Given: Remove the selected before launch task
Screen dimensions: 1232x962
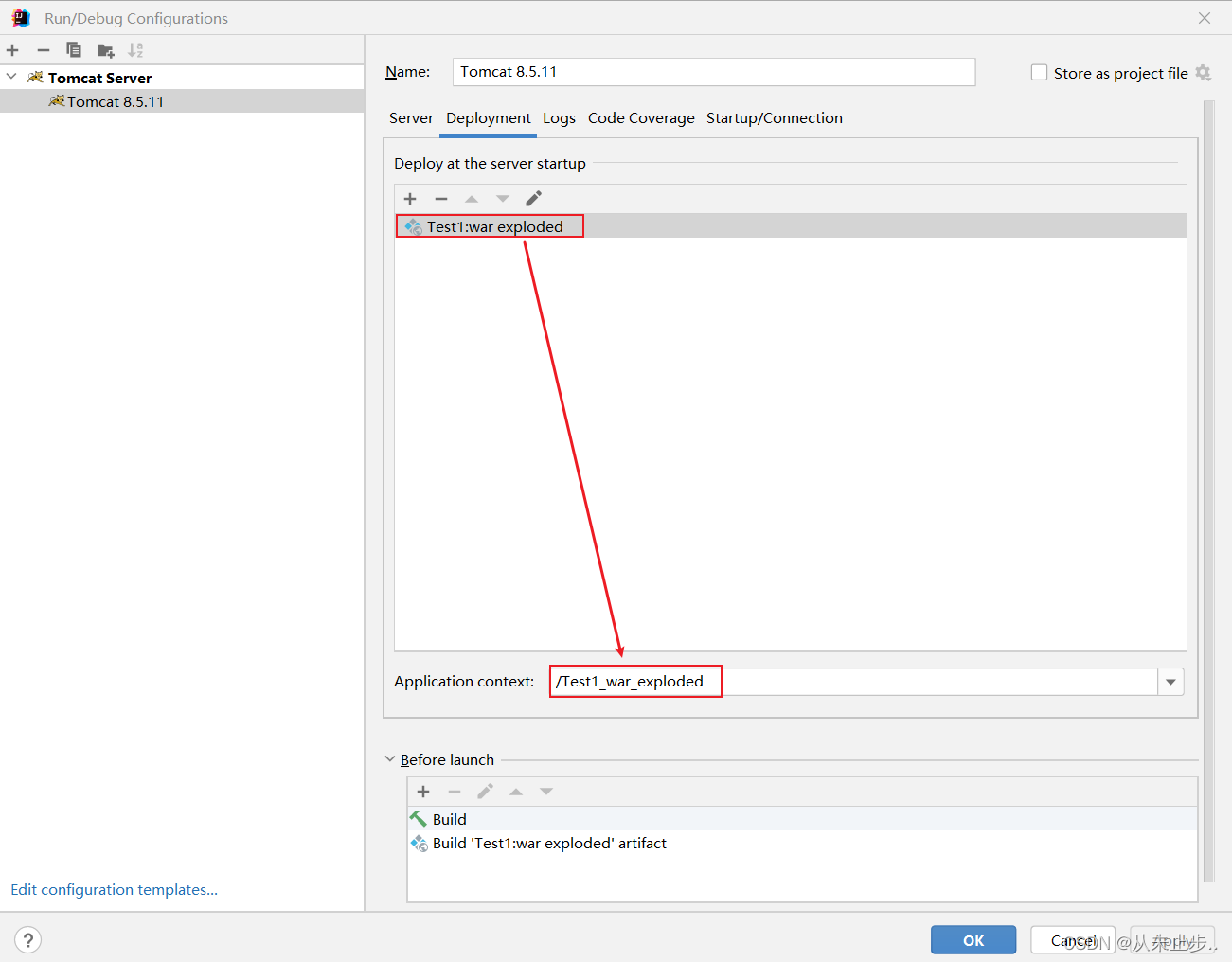Looking at the screenshot, I should coord(455,792).
